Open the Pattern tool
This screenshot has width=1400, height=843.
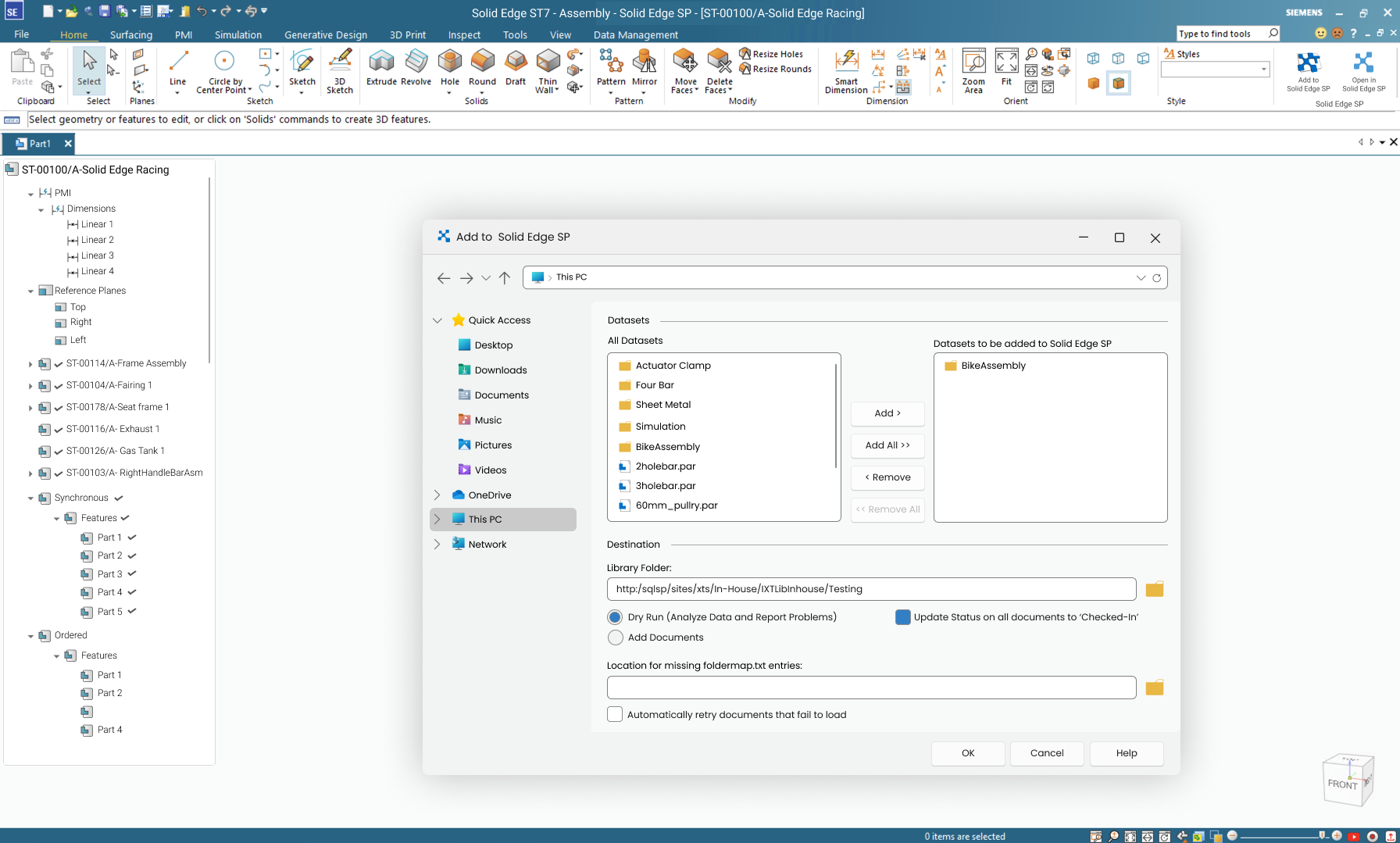611,70
